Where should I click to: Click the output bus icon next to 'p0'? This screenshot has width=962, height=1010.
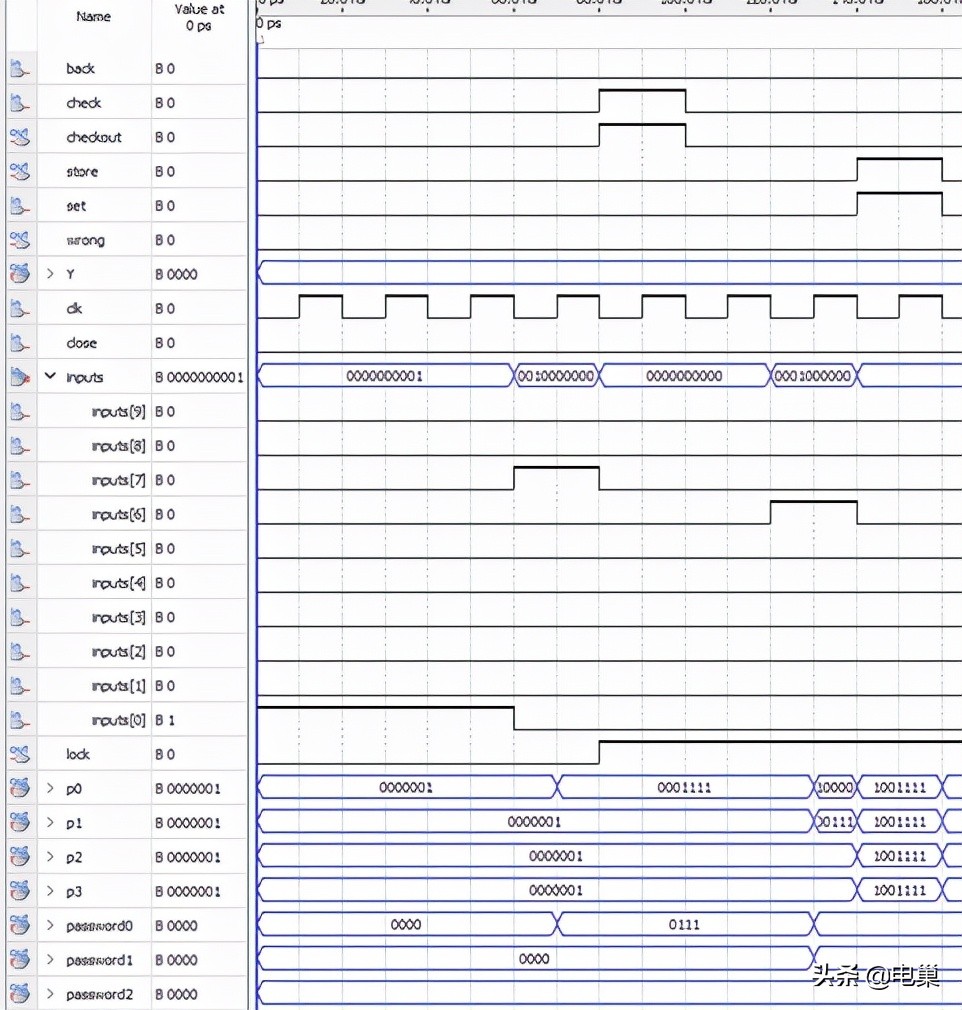click(x=19, y=788)
